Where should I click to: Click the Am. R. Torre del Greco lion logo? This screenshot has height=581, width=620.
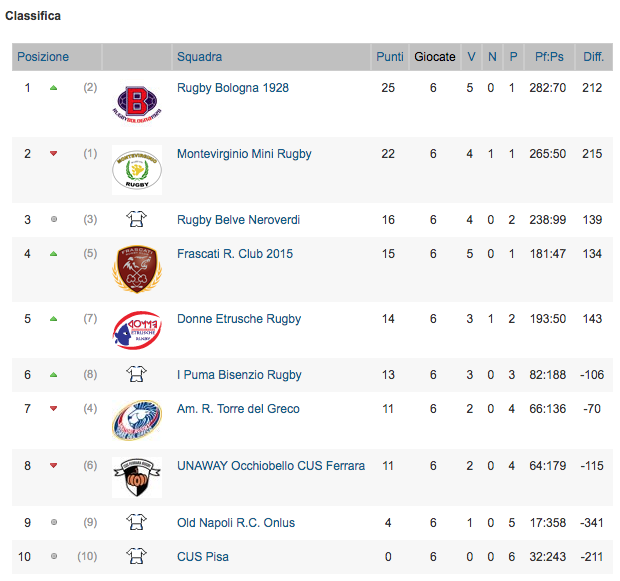tap(137, 420)
